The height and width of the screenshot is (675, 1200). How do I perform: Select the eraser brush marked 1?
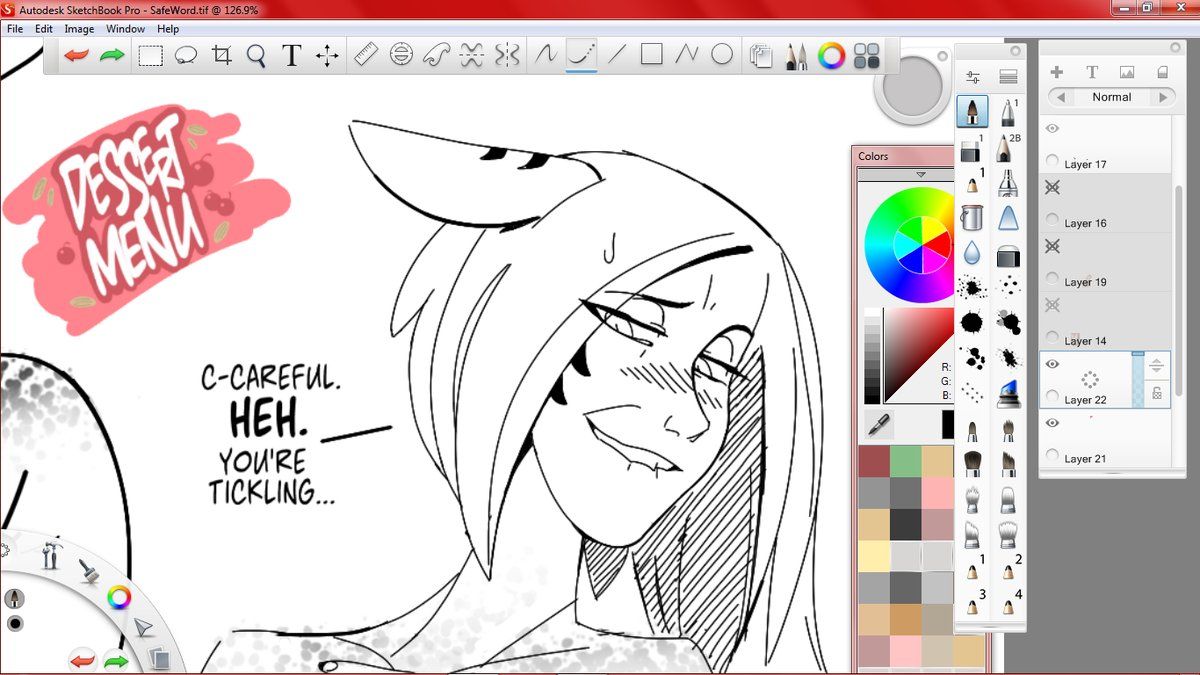972,148
